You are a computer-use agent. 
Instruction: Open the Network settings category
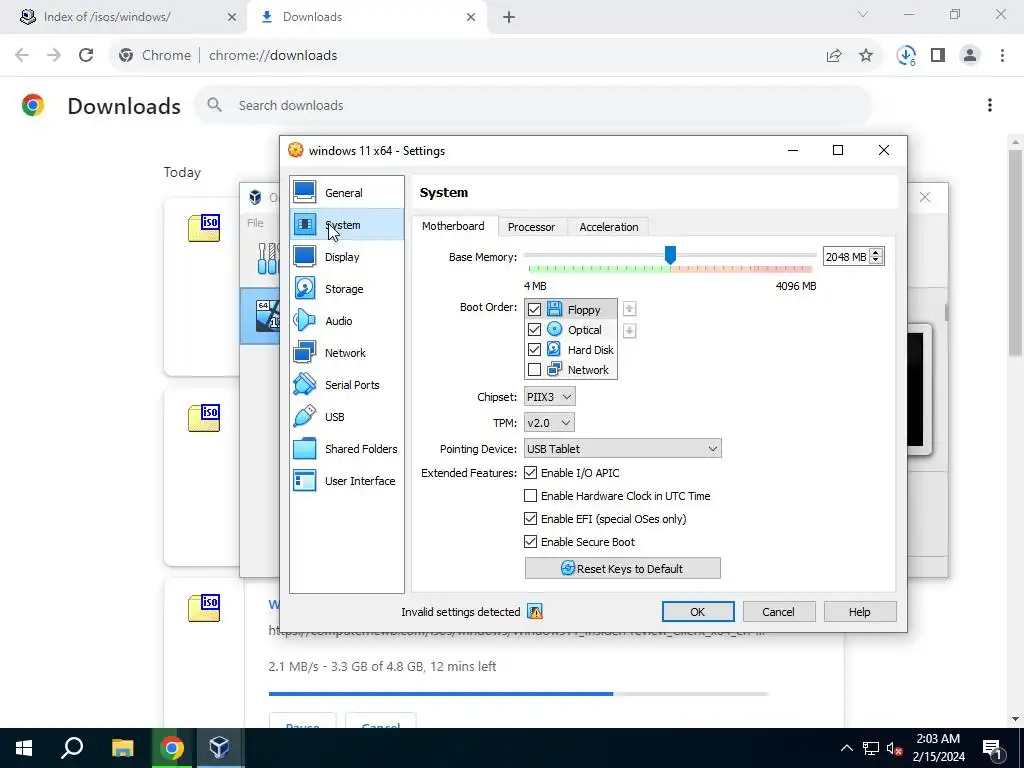347,353
